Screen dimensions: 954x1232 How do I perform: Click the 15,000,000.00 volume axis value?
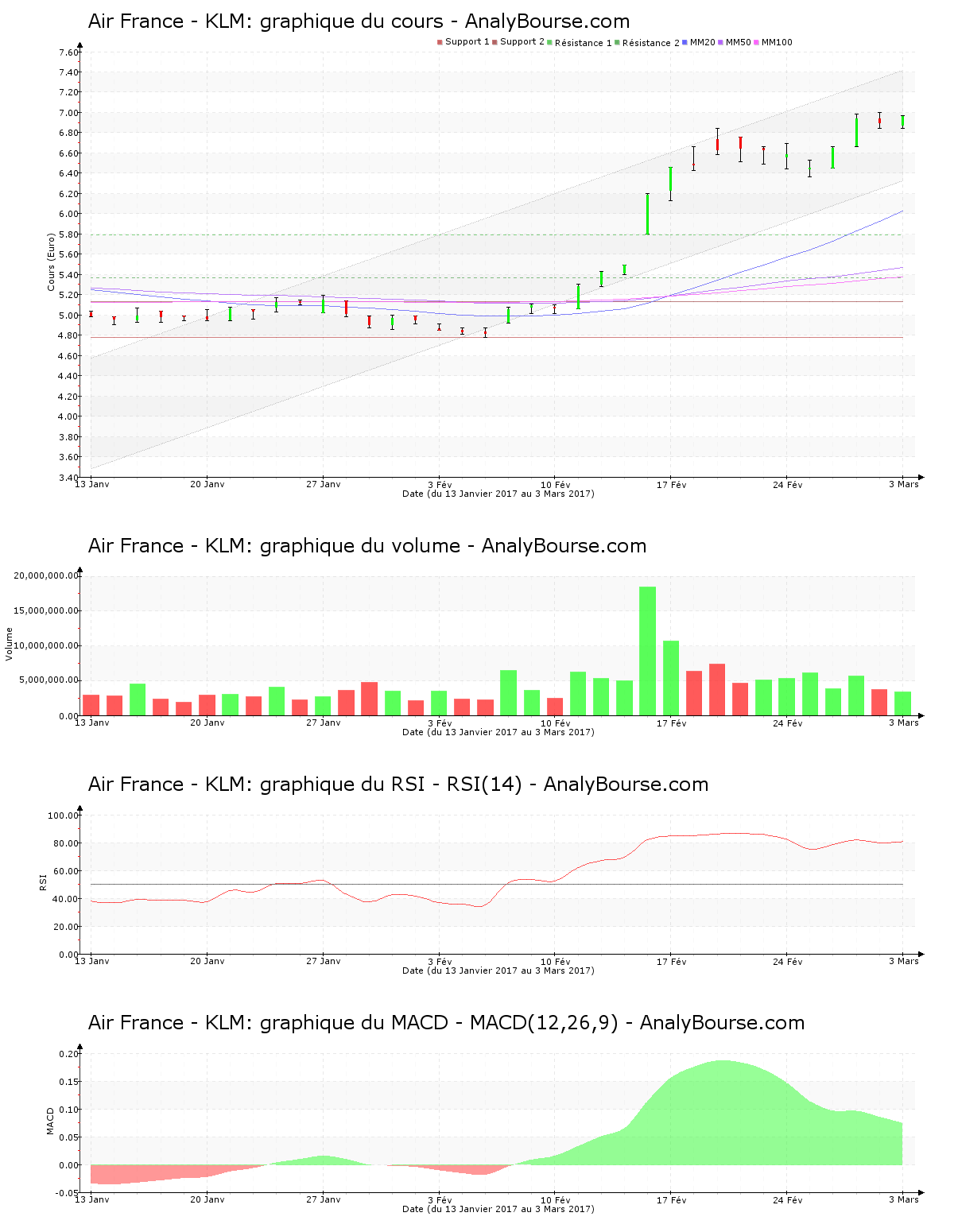[47, 610]
